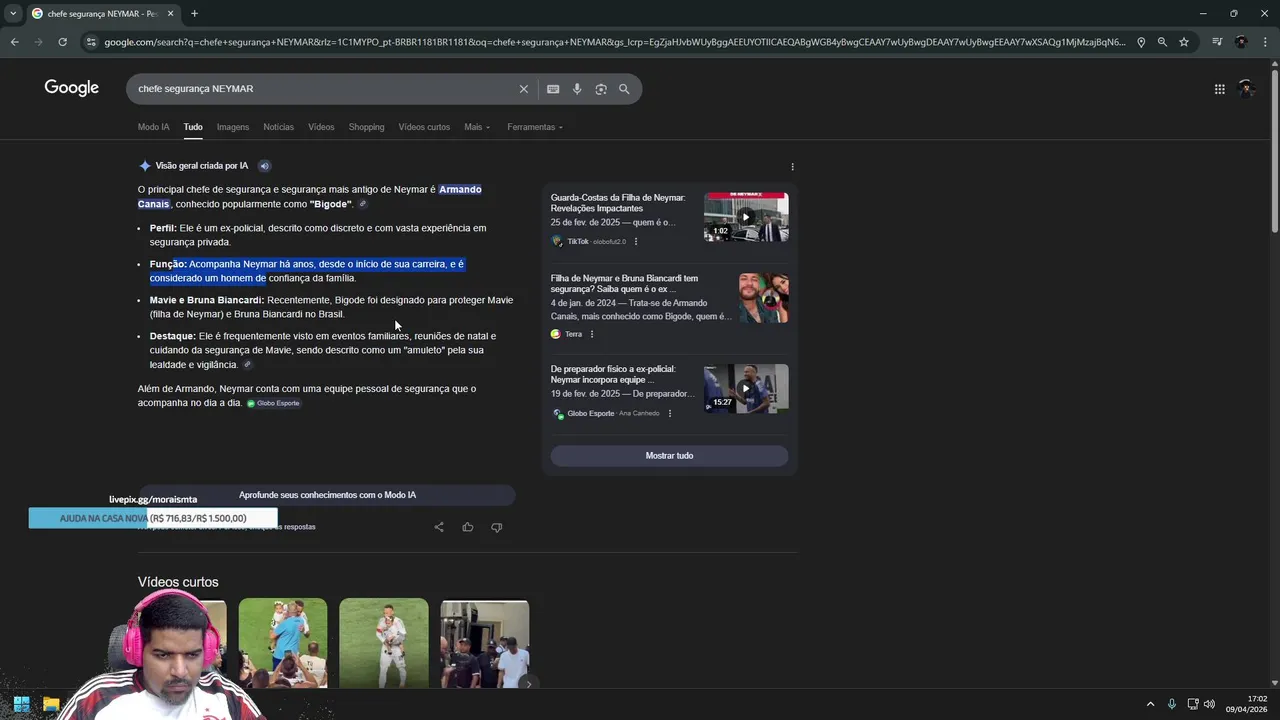Open more options for Terra result

[x=592, y=334]
